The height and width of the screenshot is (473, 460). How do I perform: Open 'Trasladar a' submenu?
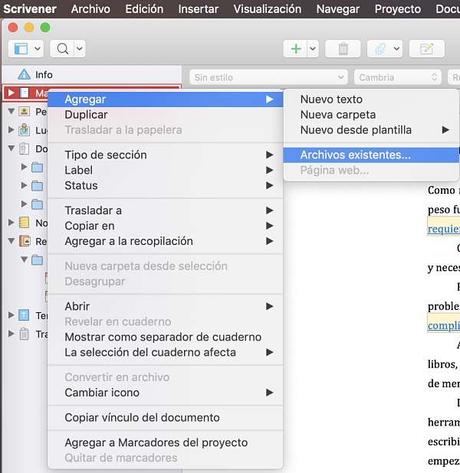[166, 211]
